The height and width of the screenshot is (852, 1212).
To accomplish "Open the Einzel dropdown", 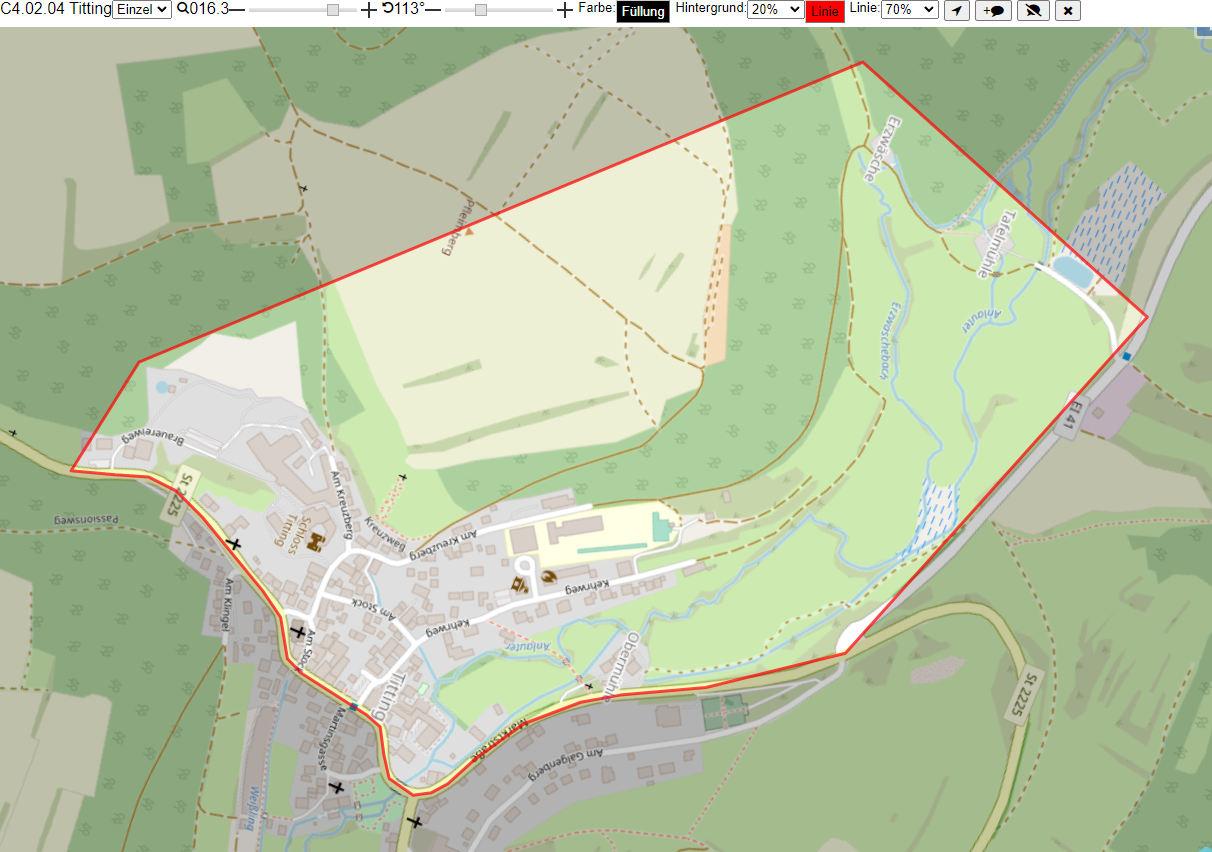I will point(142,9).
